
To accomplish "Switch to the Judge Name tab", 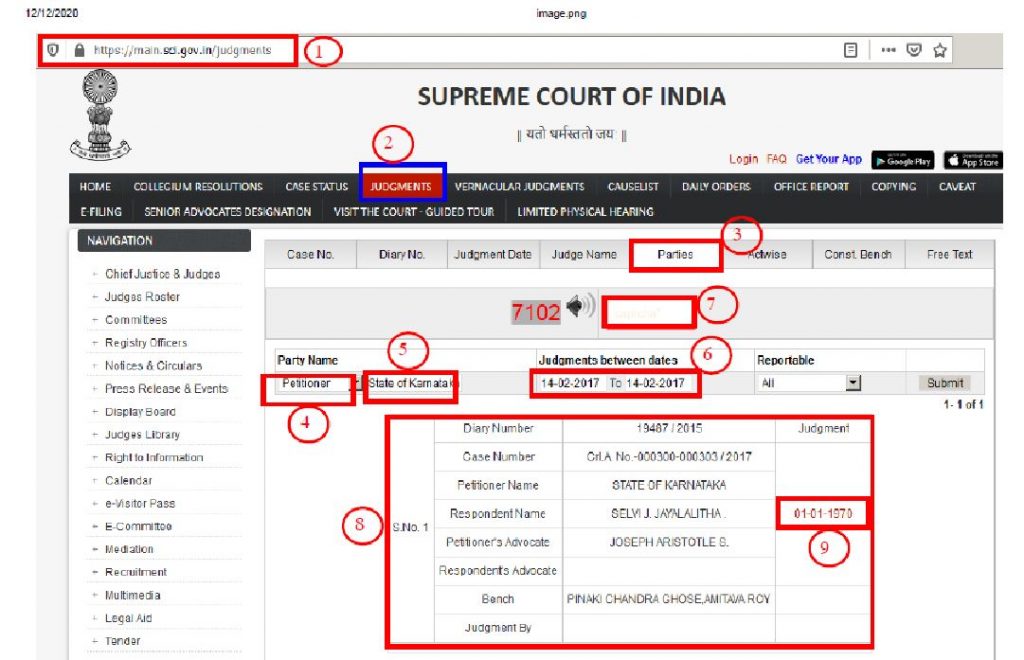I will pyautogui.click(x=584, y=255).
